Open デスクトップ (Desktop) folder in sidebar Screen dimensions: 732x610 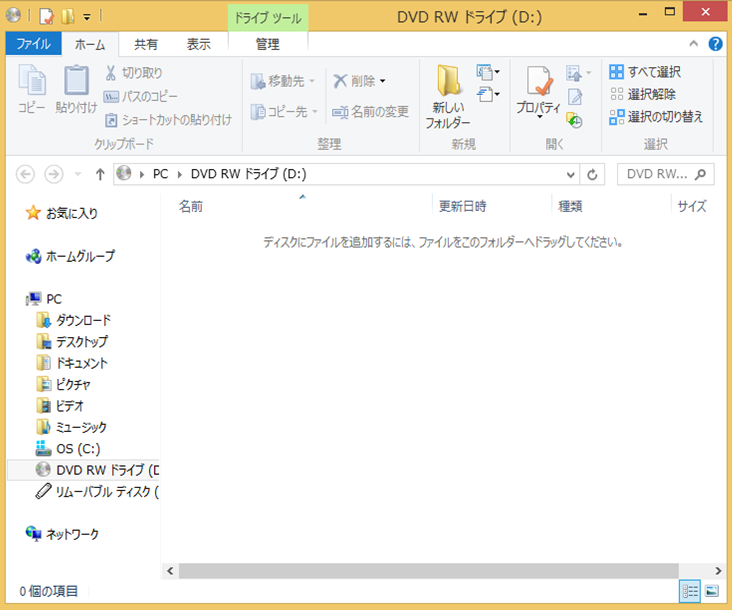[72, 342]
